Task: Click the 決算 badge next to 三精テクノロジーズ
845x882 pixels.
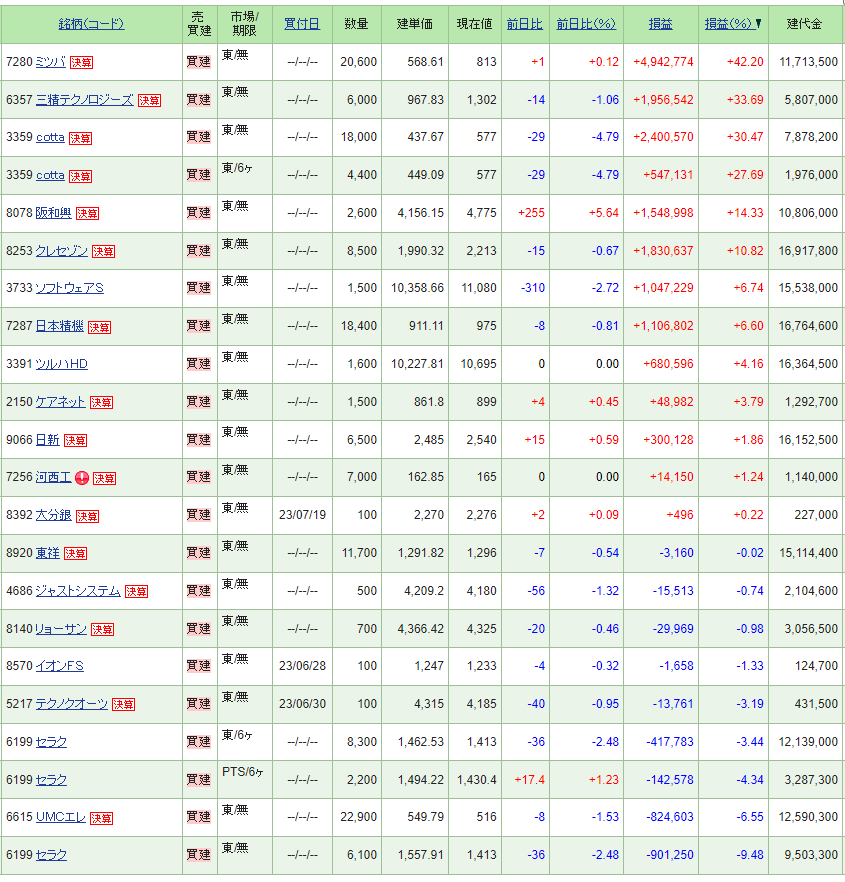Action: pos(150,100)
